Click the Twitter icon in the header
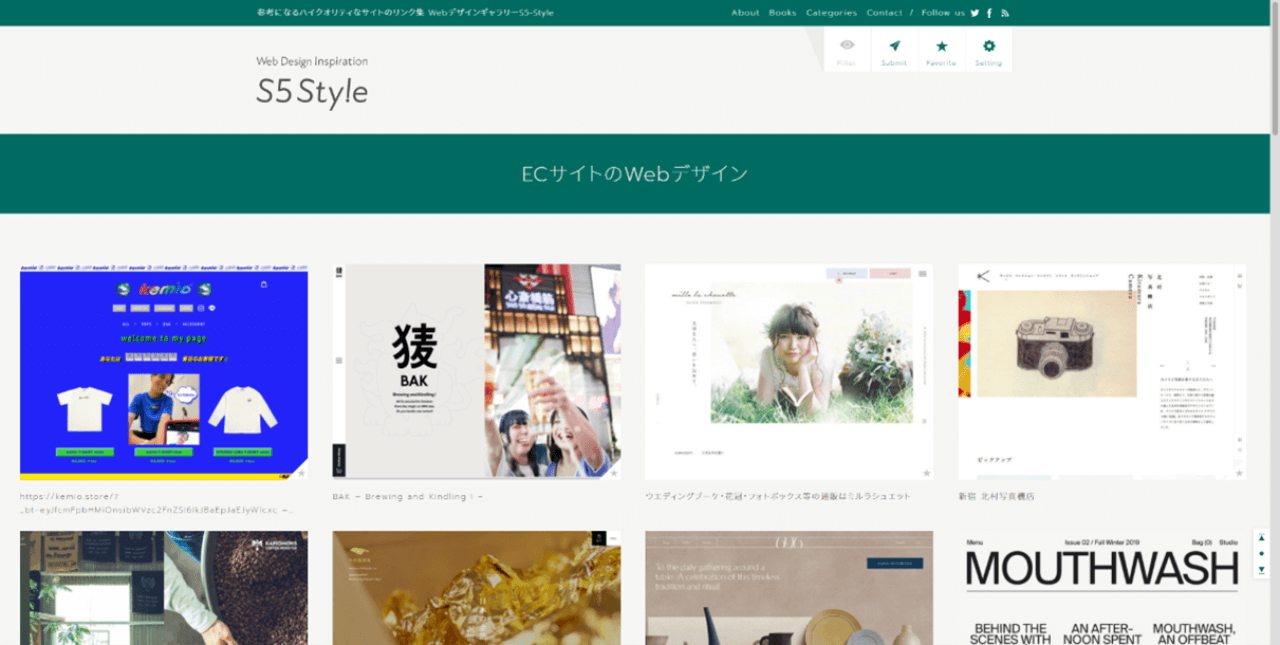 pyautogui.click(x=974, y=13)
